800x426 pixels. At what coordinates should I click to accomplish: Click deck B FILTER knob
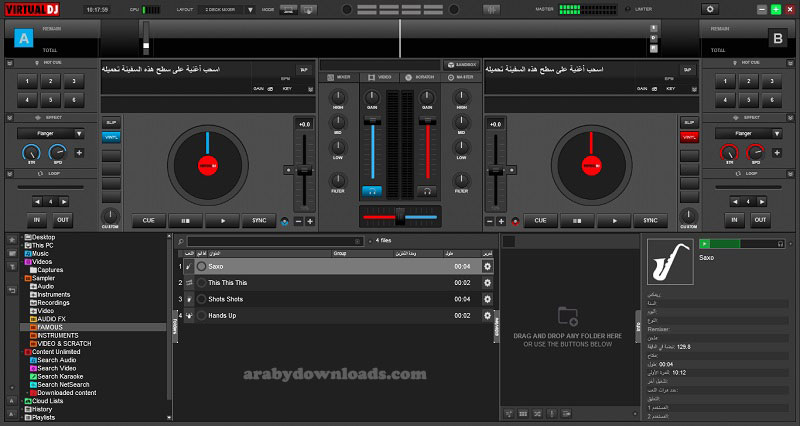[461, 180]
